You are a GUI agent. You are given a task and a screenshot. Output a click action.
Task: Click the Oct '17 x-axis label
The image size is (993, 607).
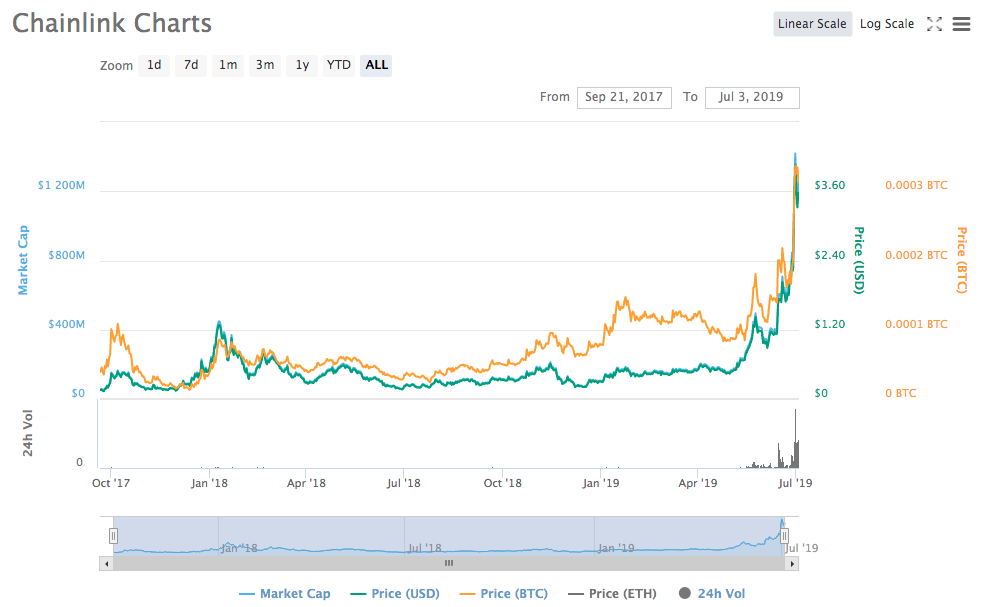(x=111, y=483)
